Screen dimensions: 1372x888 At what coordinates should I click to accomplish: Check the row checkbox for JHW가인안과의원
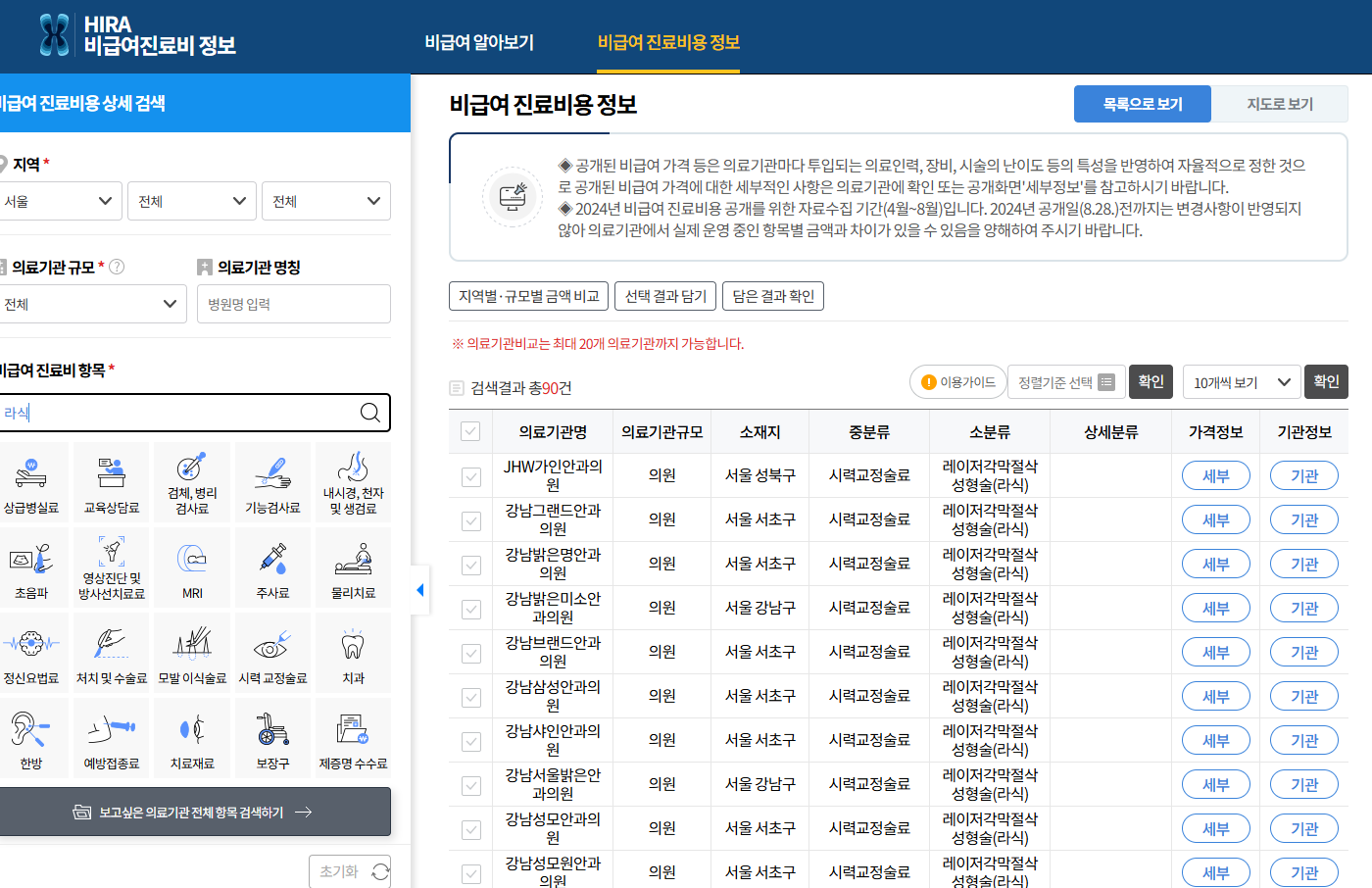[470, 475]
